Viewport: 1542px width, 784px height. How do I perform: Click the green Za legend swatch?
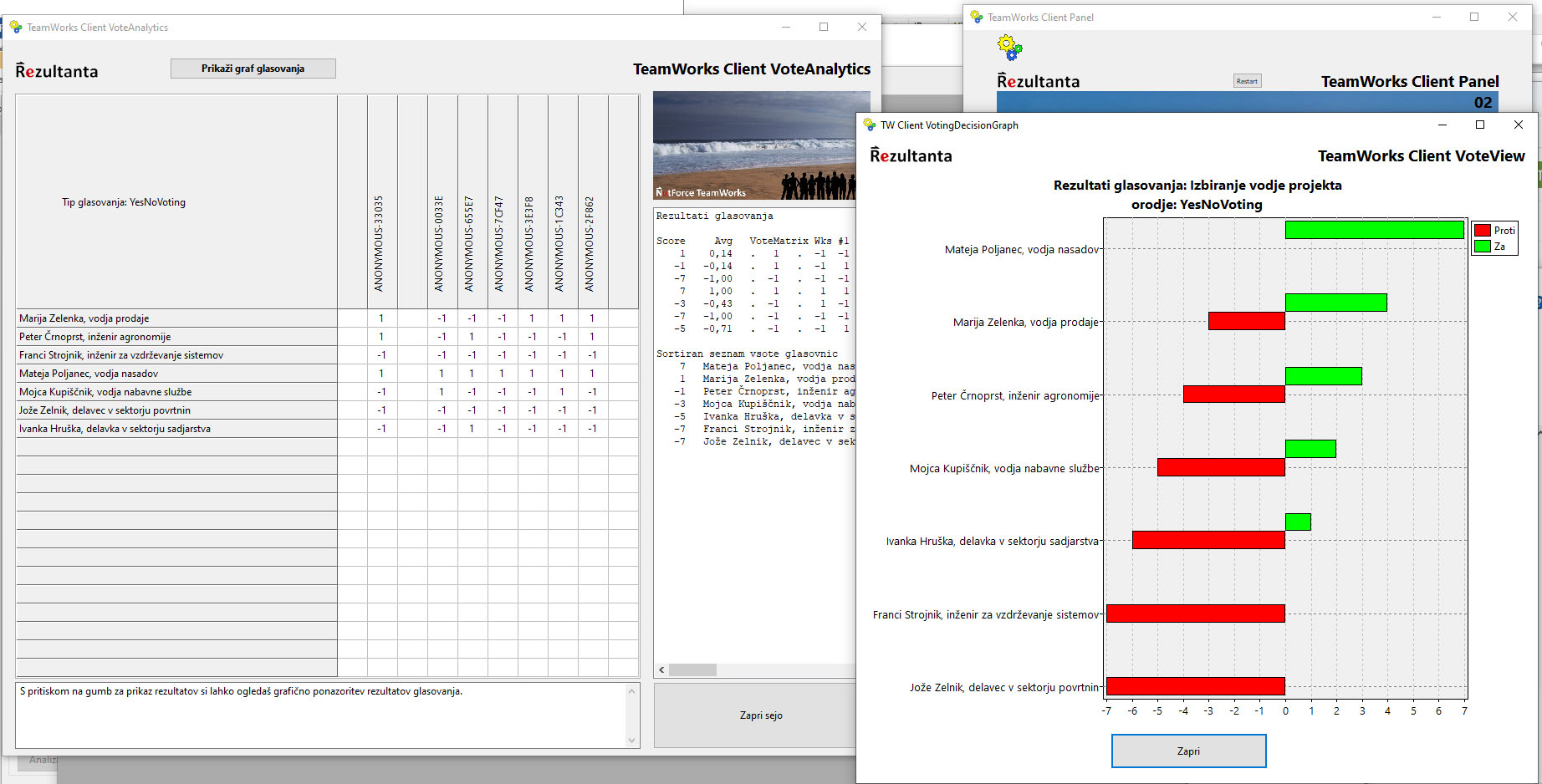click(x=1483, y=247)
